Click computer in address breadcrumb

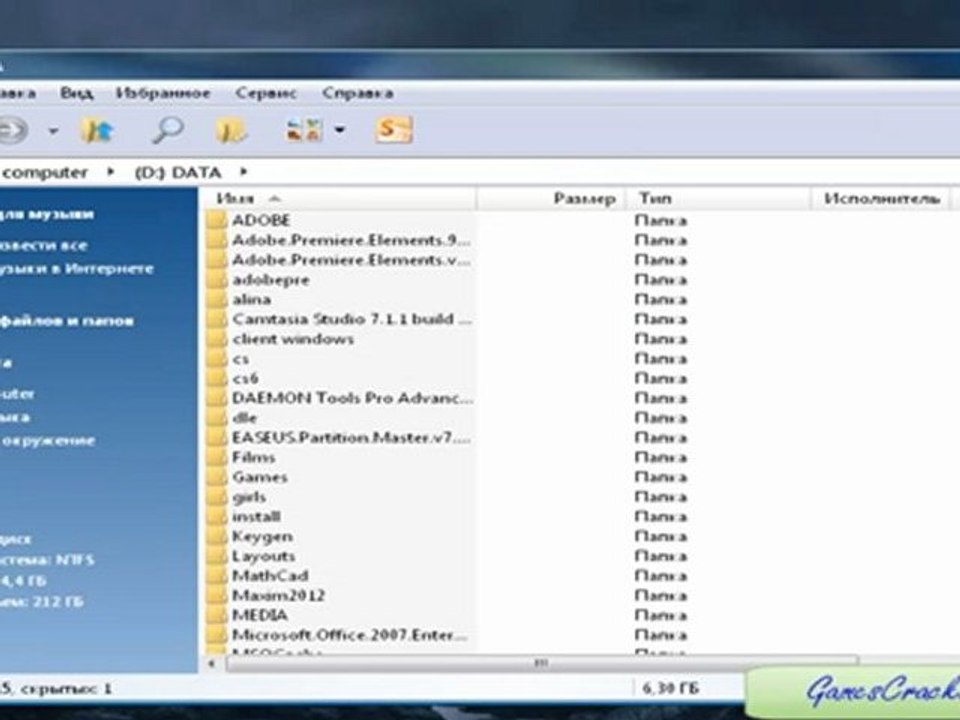pyautogui.click(x=44, y=173)
